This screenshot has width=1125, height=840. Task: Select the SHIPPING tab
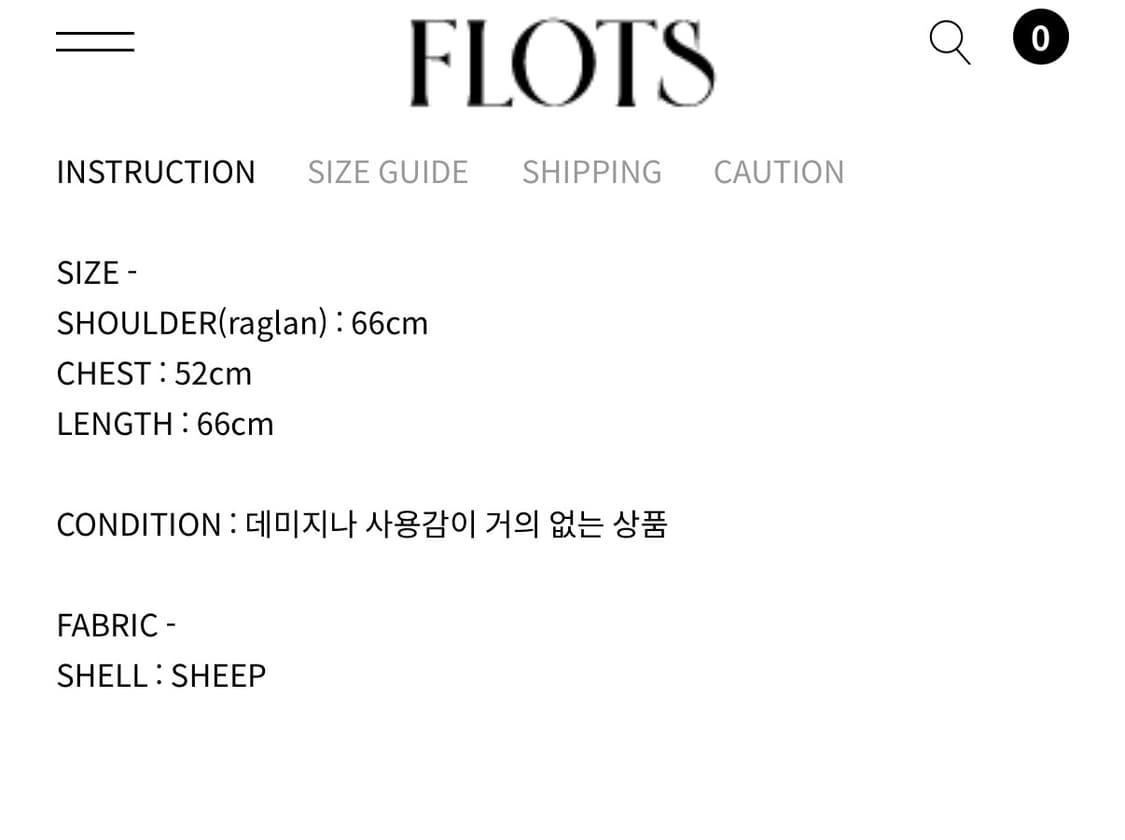tap(592, 172)
